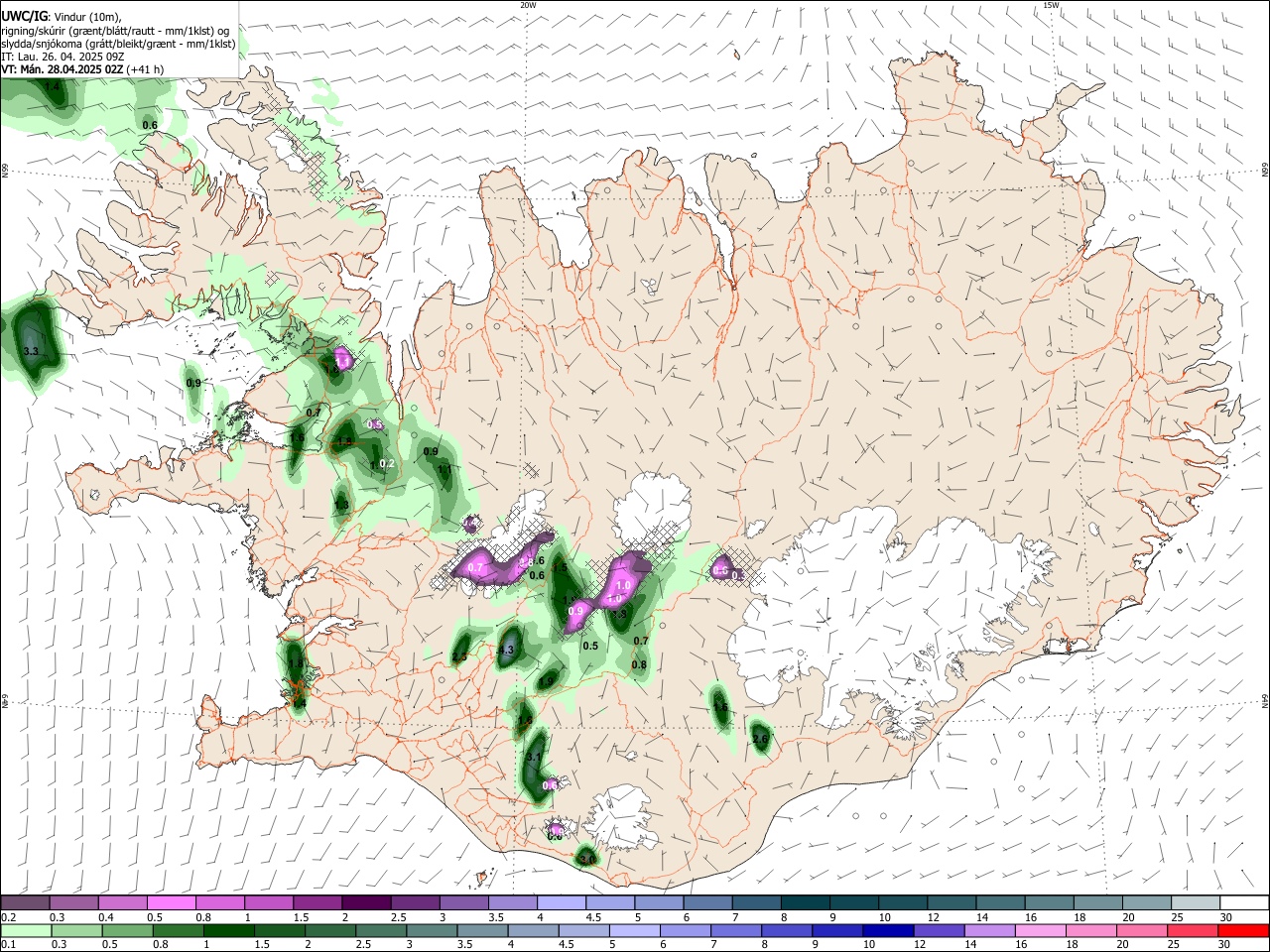
Task: Click the 1.9 precipitation value on the map
Action: (547, 682)
